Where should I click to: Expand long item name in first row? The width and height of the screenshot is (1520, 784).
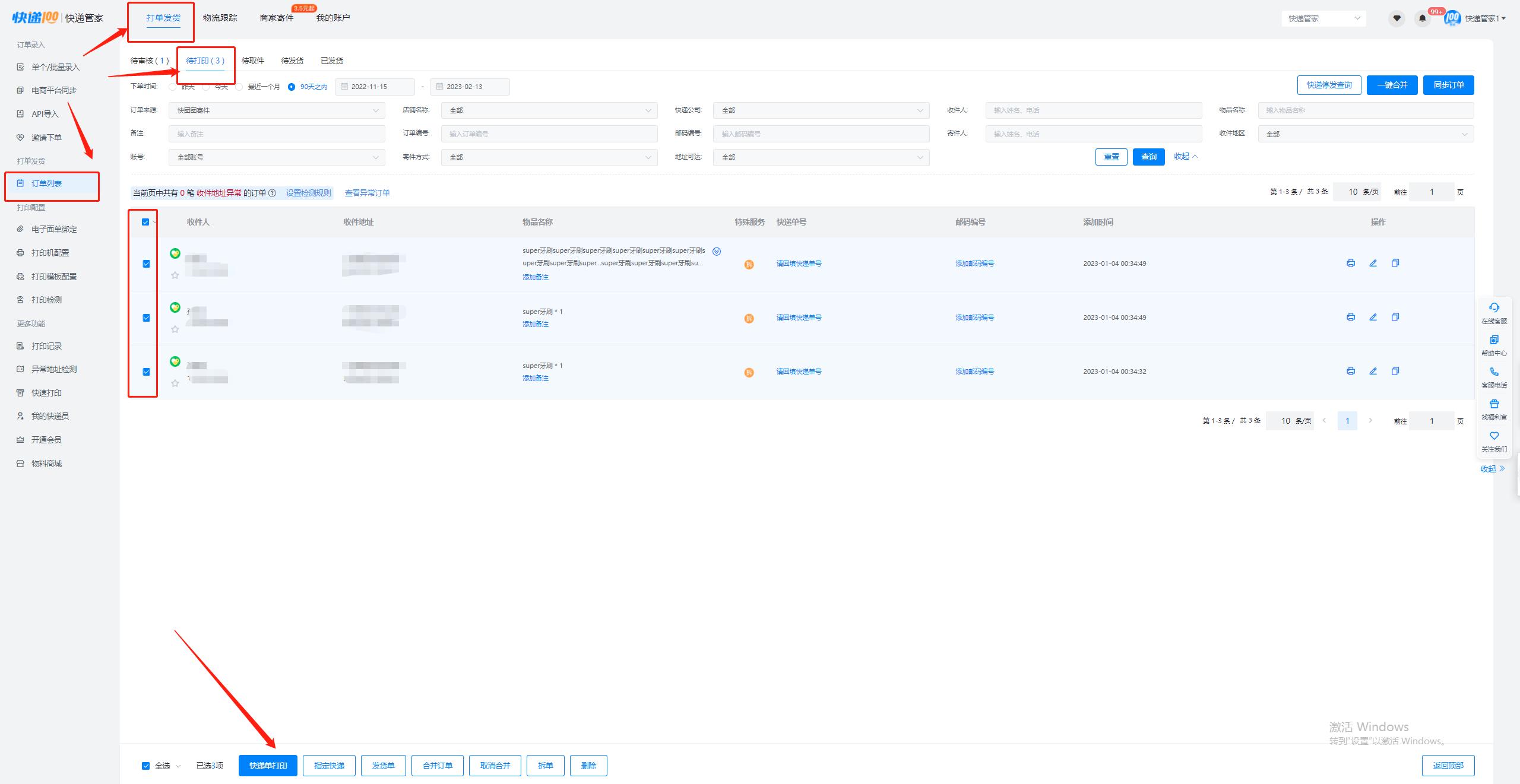[717, 252]
